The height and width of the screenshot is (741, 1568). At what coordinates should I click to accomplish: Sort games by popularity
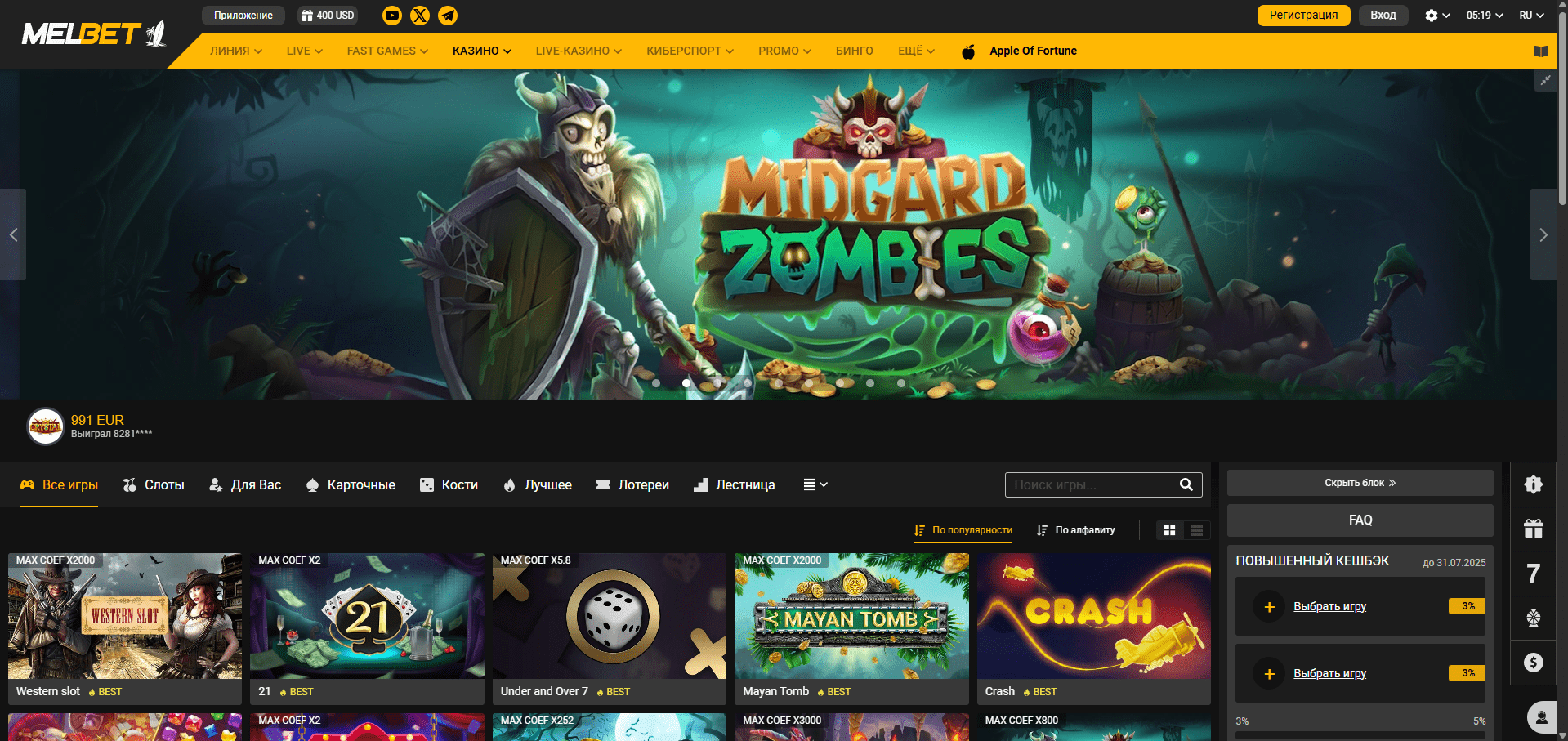pyautogui.click(x=963, y=530)
